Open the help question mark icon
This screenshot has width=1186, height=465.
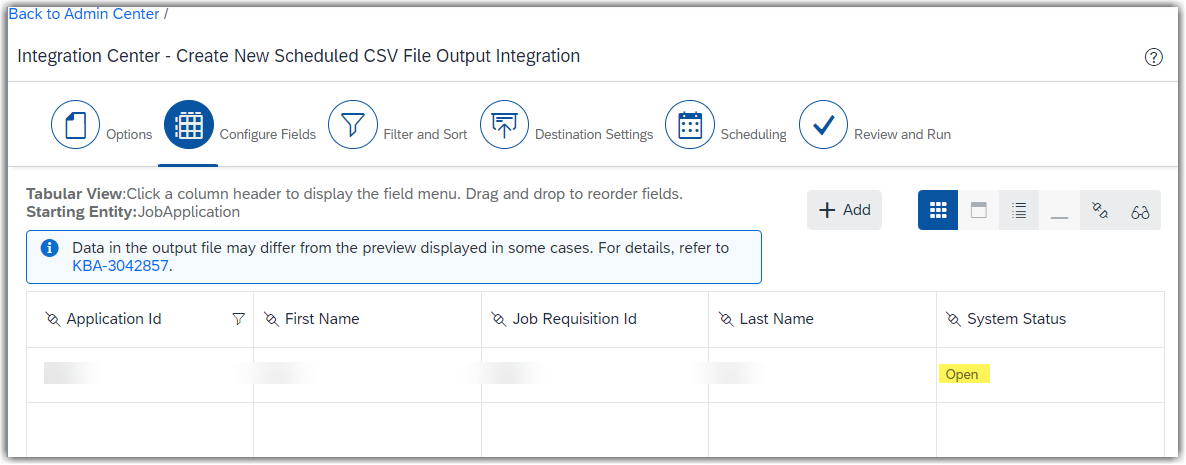[x=1153, y=57]
